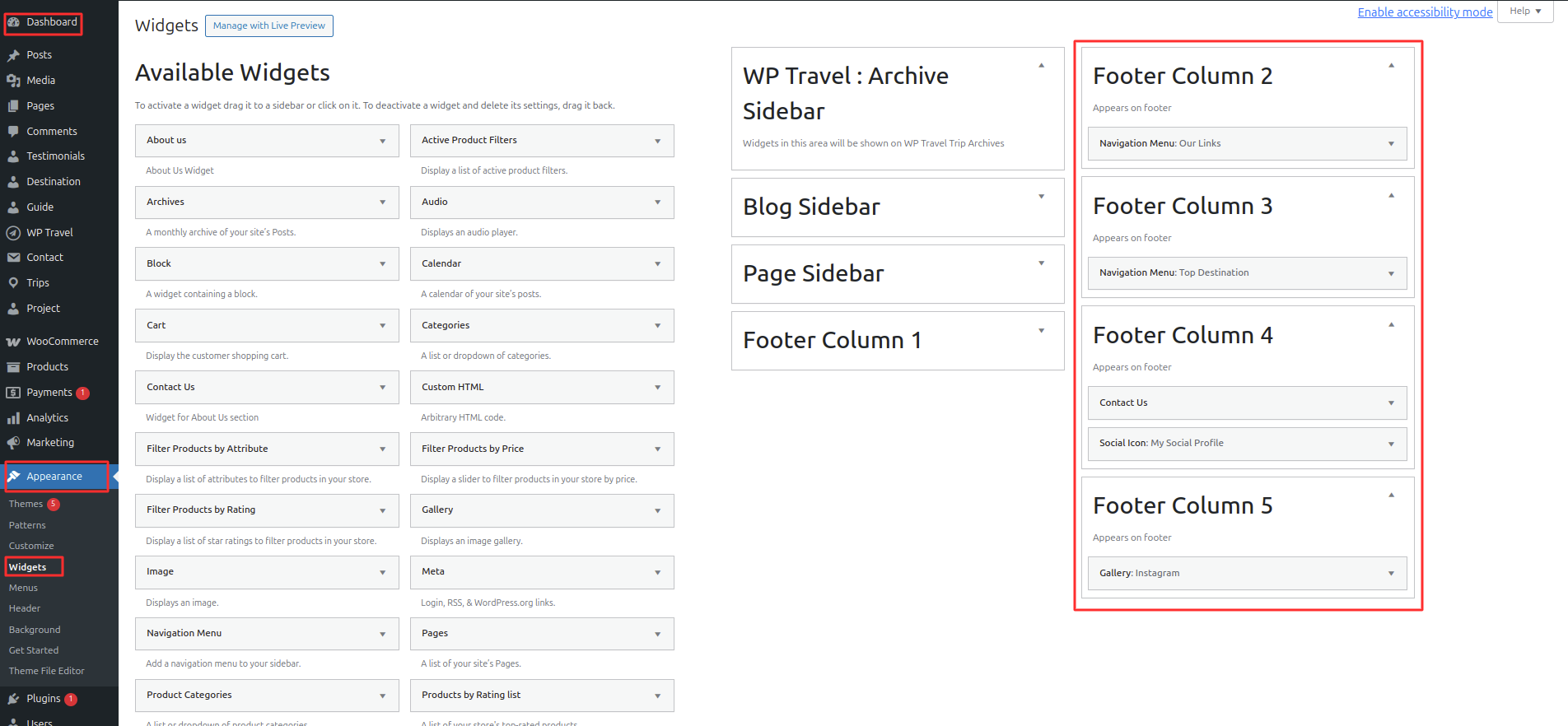Select the Products sidebar icon
Image resolution: width=1568 pixels, height=726 pixels.
14,366
